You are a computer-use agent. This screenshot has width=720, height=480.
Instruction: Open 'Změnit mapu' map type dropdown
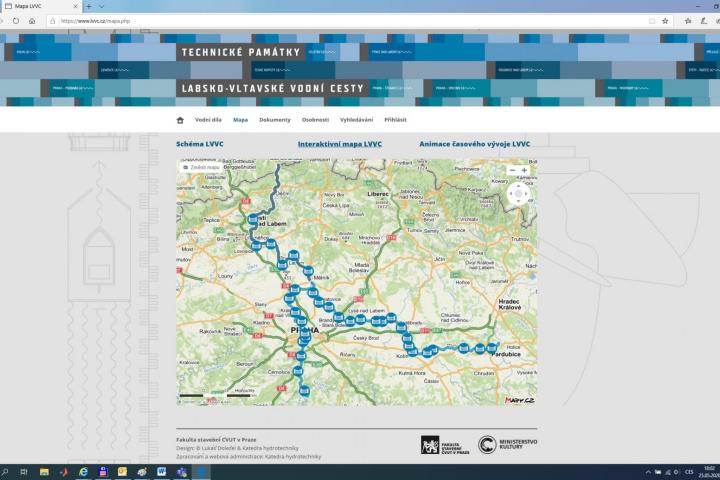[x=201, y=167]
